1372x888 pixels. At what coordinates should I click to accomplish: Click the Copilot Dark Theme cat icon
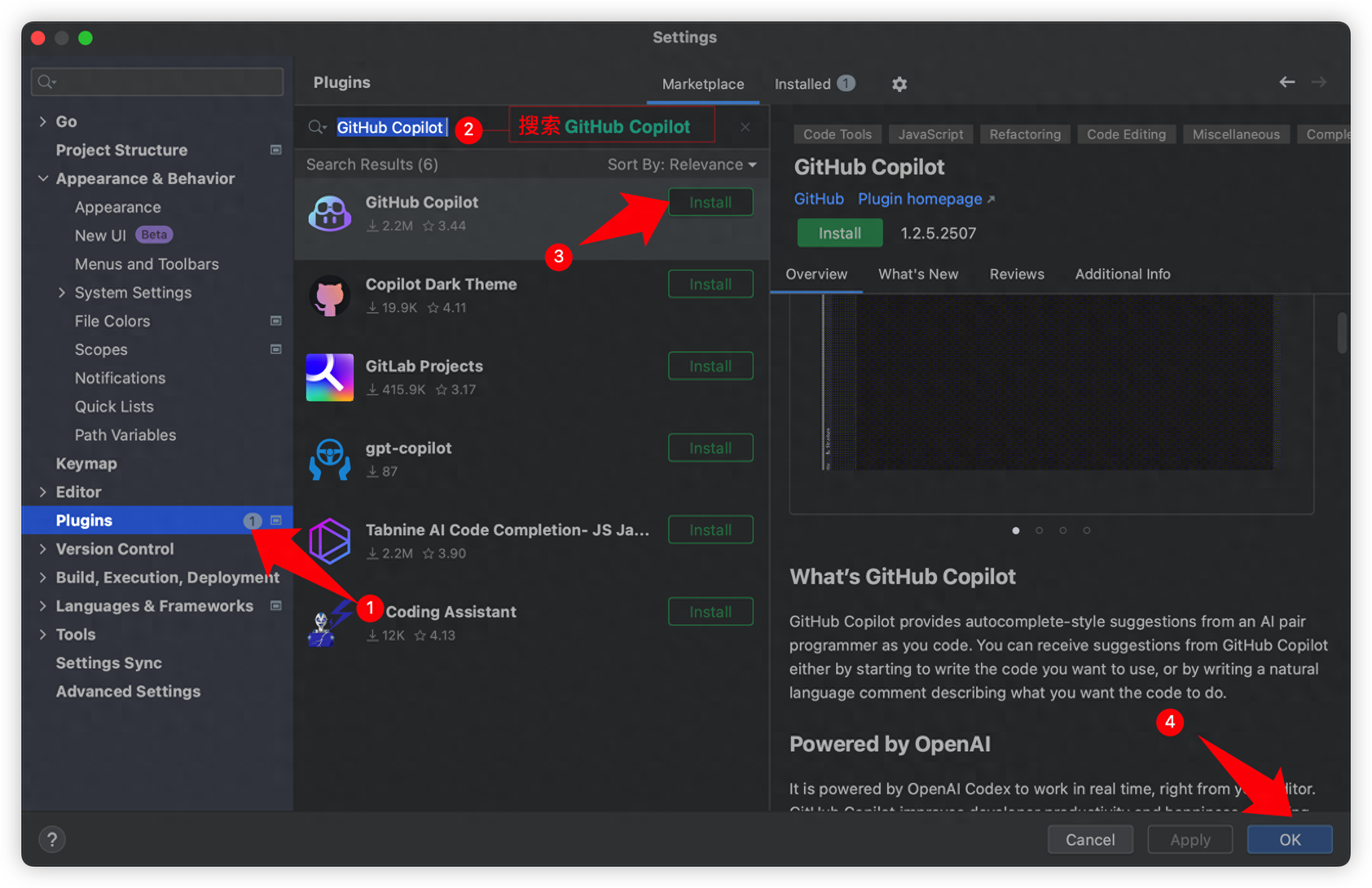[x=330, y=295]
